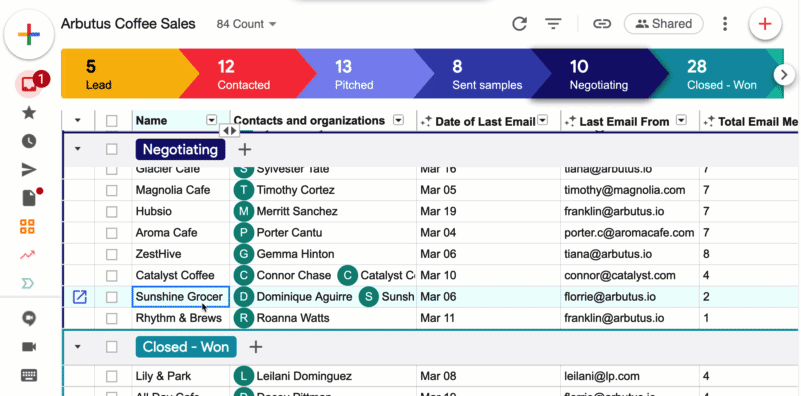Refresh the Arbutus Coffee Sales pipeline
This screenshot has height=396, width=801.
click(x=520, y=24)
